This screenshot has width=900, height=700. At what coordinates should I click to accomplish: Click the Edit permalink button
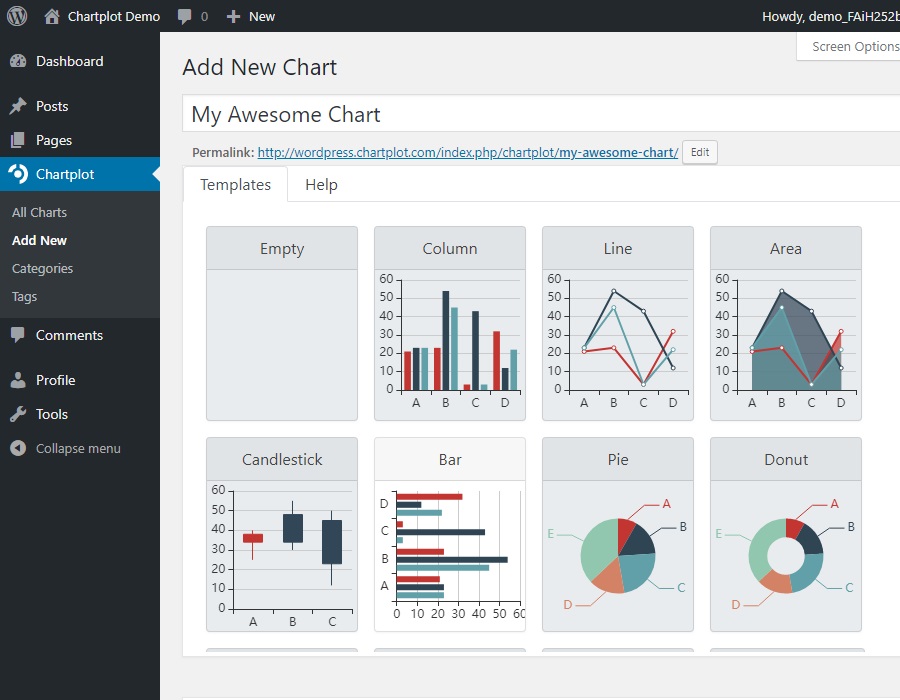(700, 152)
